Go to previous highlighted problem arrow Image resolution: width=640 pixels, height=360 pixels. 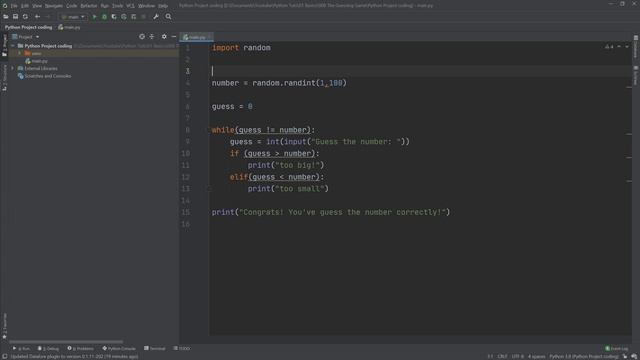[619, 47]
